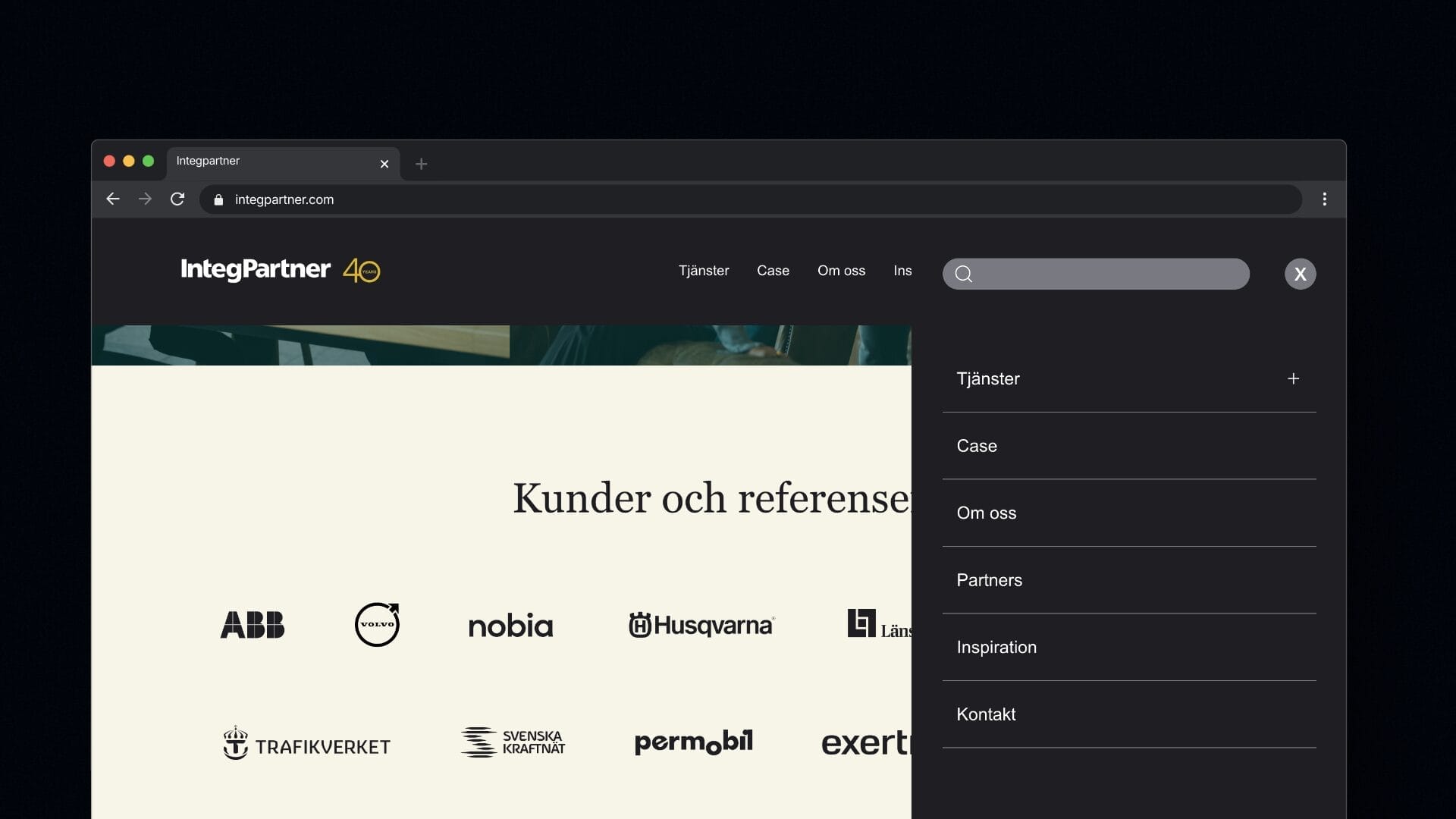The height and width of the screenshot is (819, 1456).
Task: Click the IntegPartner 40 years logo
Action: [280, 270]
